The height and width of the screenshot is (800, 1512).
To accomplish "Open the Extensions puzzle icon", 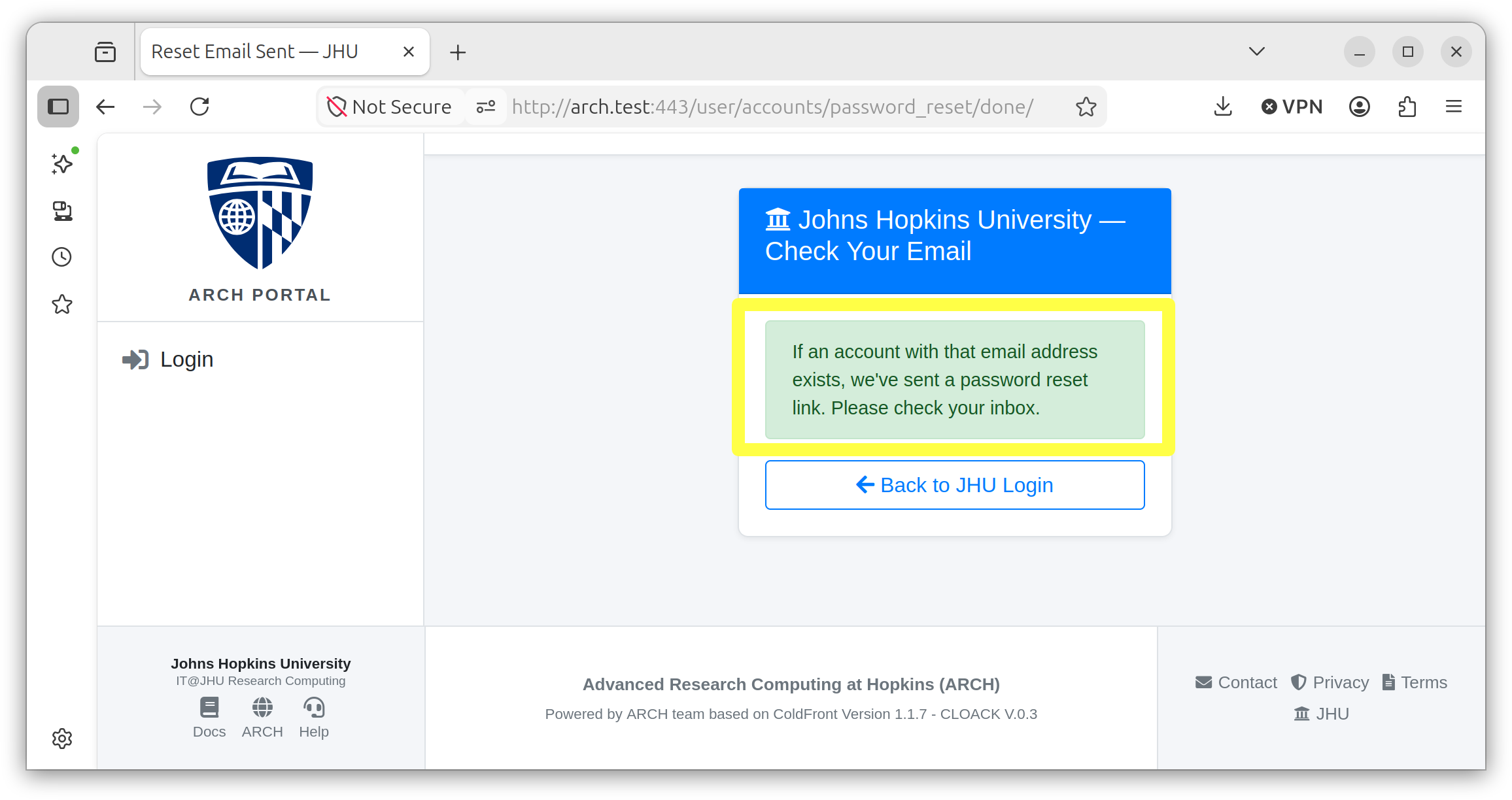I will [1407, 107].
